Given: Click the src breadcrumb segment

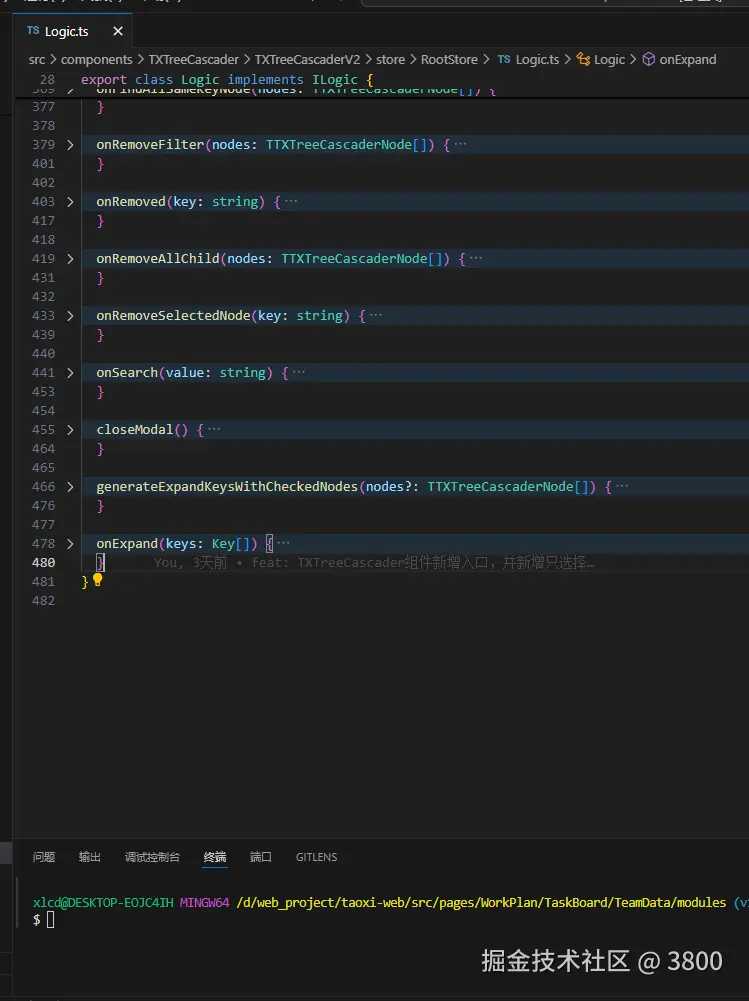Looking at the screenshot, I should click(37, 59).
